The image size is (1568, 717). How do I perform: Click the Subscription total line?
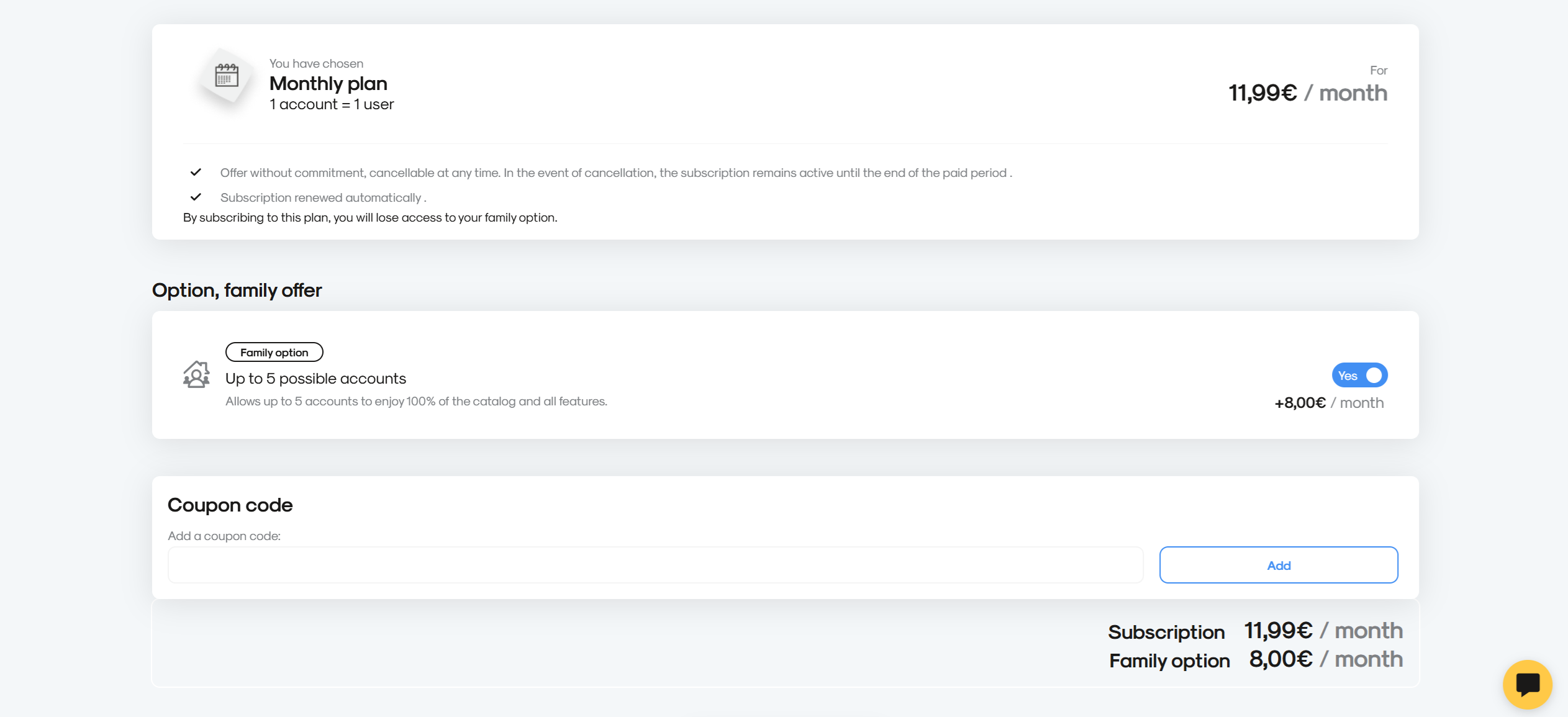pos(1255,631)
